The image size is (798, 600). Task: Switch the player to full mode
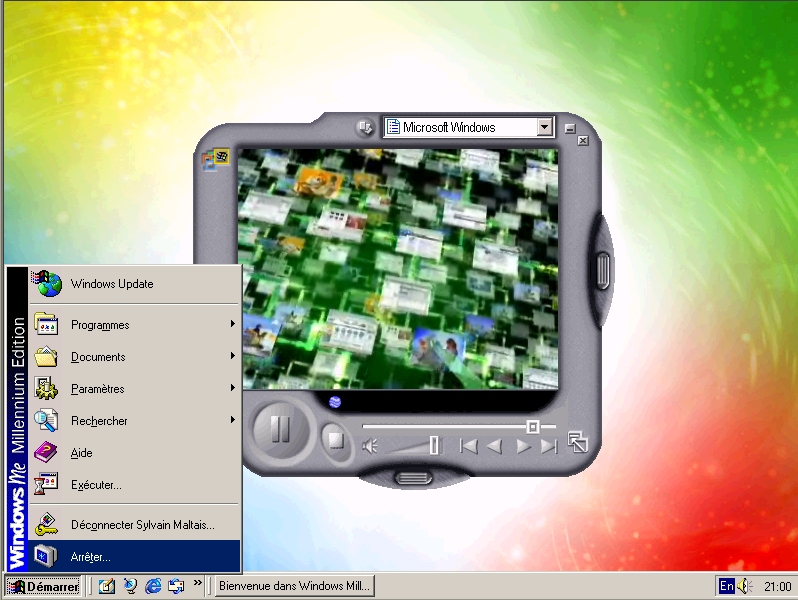click(577, 441)
